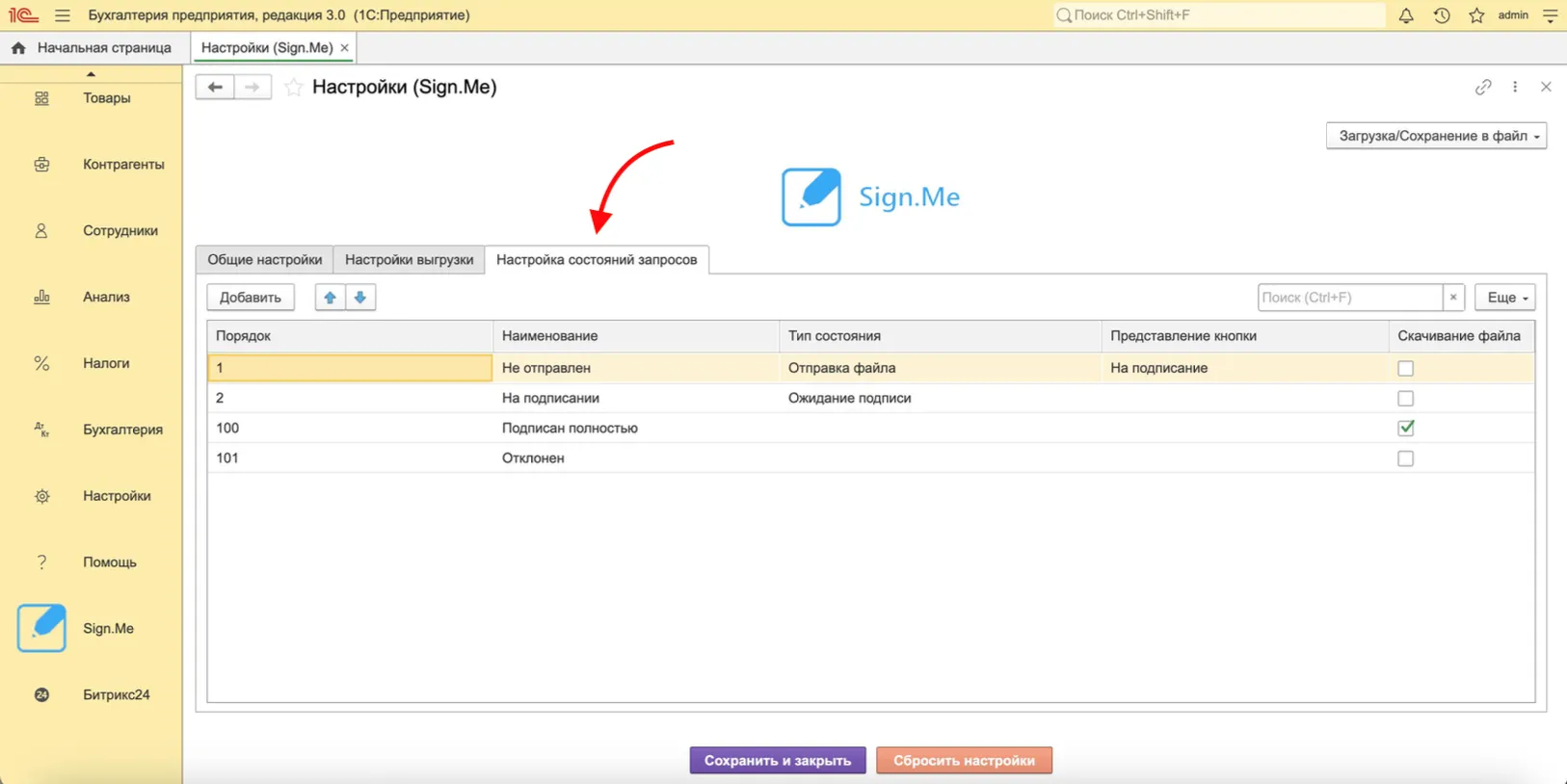The height and width of the screenshot is (784, 1567).
Task: Go back with the left arrow button
Action: click(x=215, y=87)
